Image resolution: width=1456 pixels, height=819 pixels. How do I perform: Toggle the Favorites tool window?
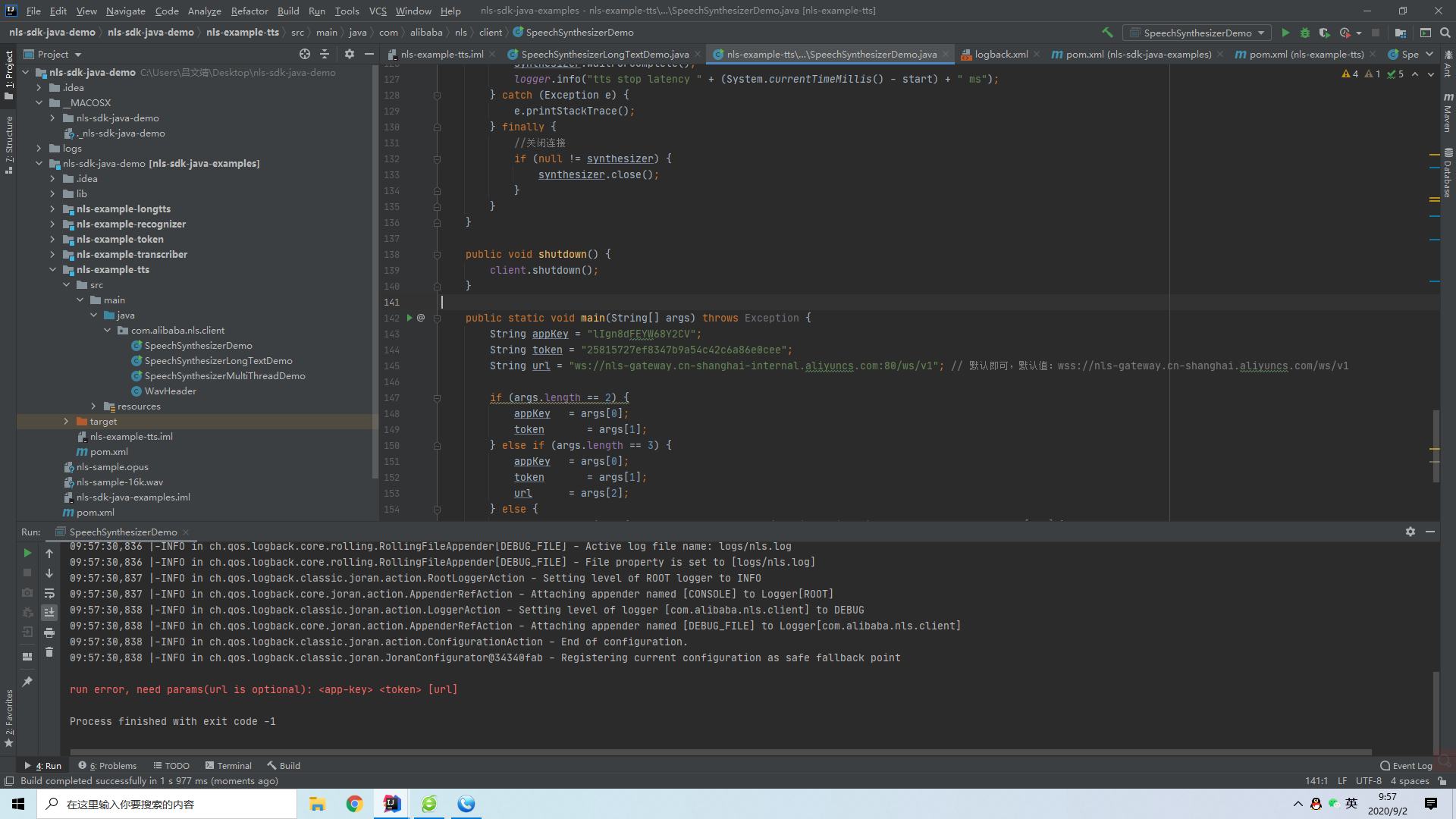tap(8, 717)
